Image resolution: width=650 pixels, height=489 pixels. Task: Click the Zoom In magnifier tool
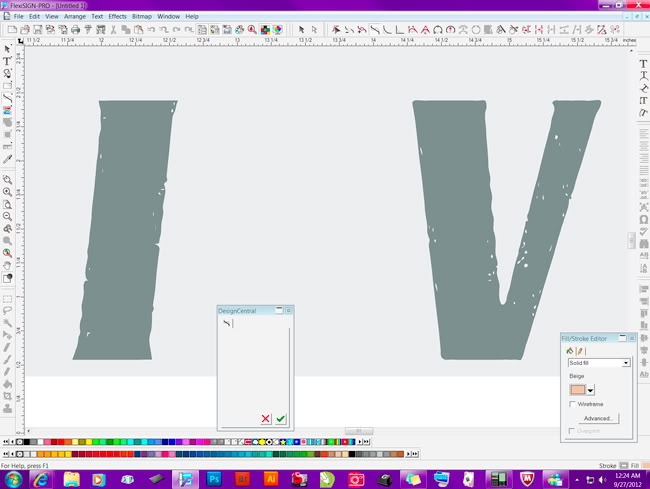click(x=7, y=192)
